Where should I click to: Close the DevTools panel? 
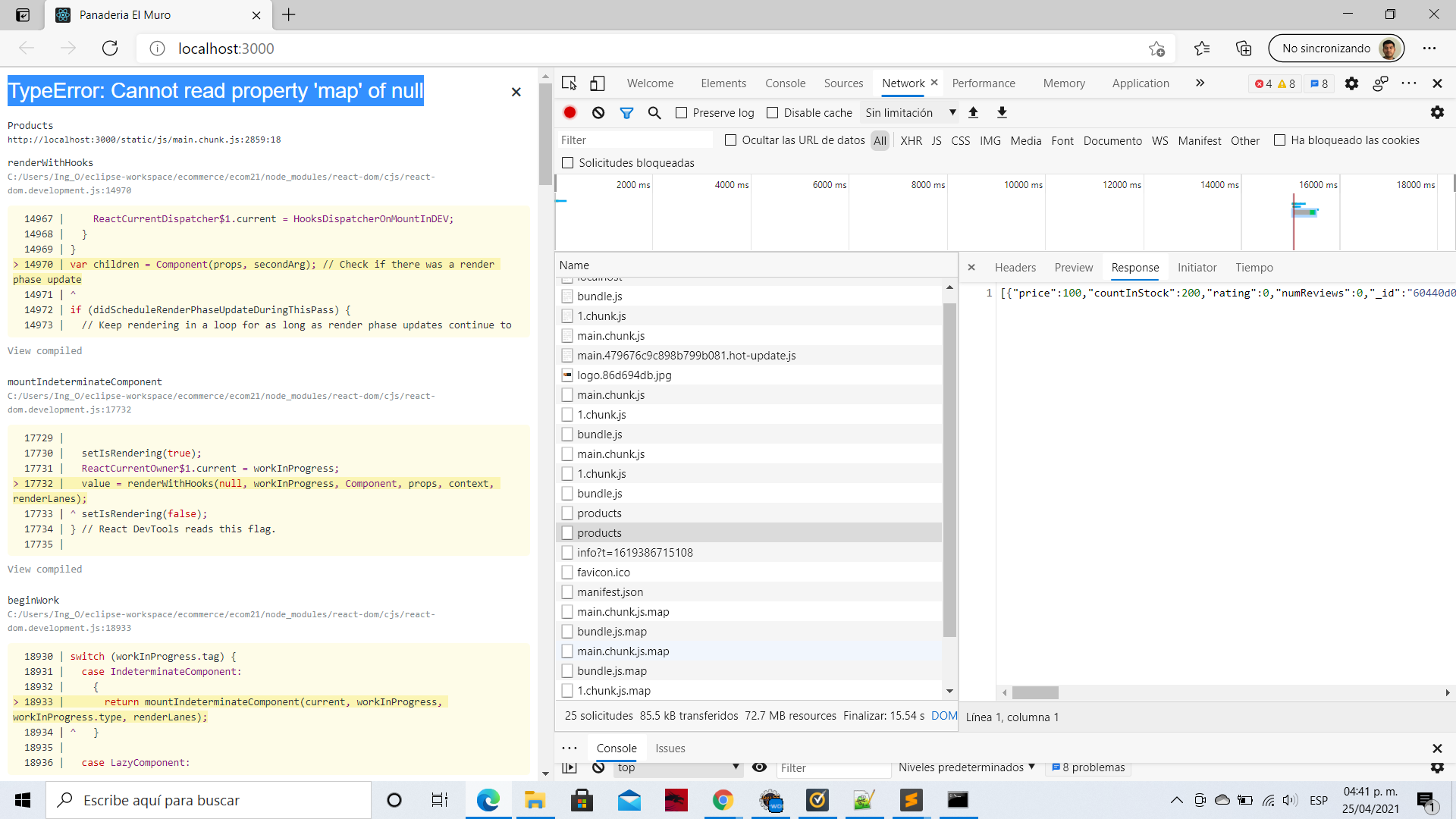click(x=1437, y=83)
